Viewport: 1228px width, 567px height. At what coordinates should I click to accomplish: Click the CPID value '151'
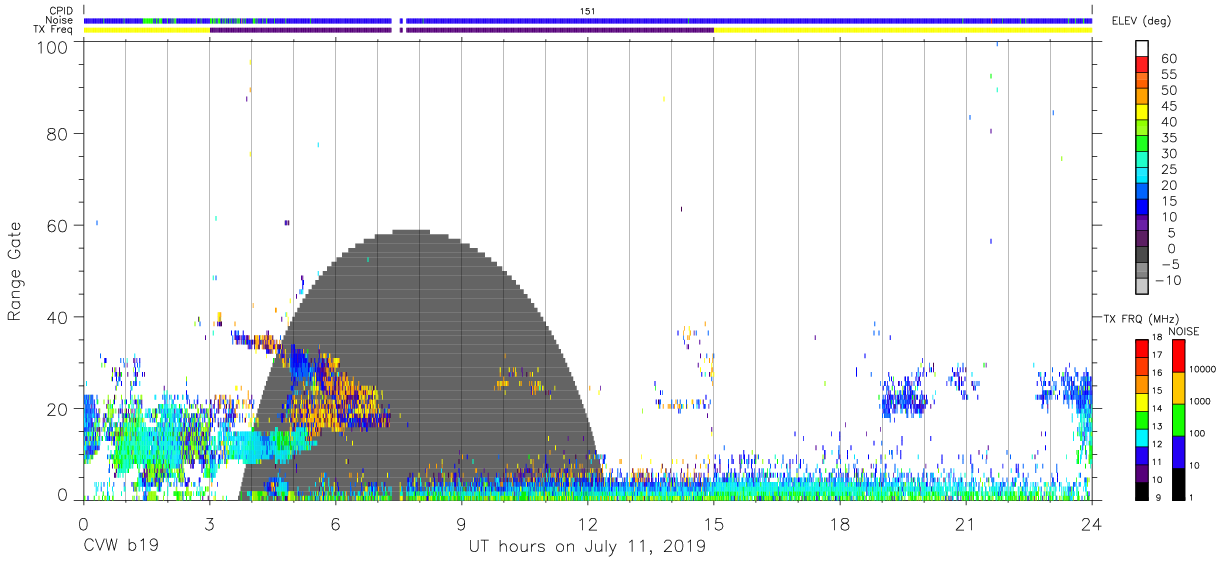588,11
